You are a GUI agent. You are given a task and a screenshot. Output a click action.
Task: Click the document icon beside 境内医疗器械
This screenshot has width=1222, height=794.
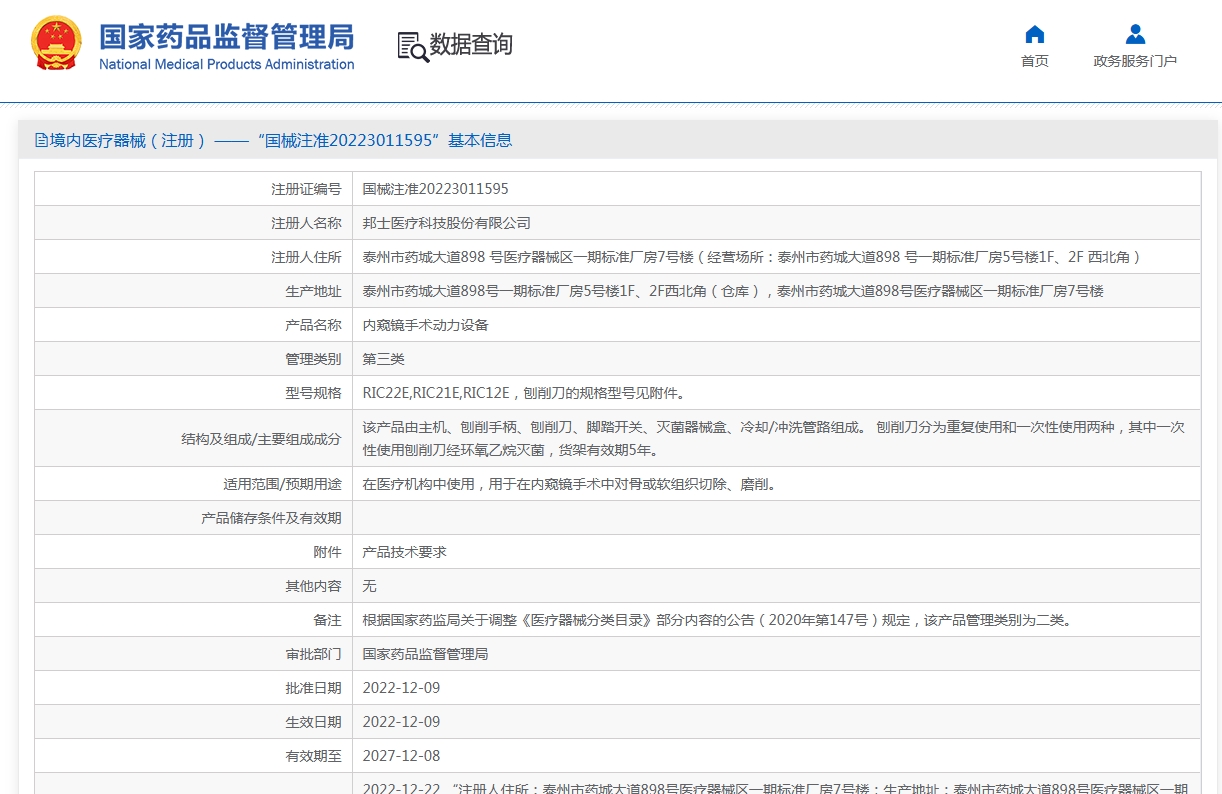point(41,140)
